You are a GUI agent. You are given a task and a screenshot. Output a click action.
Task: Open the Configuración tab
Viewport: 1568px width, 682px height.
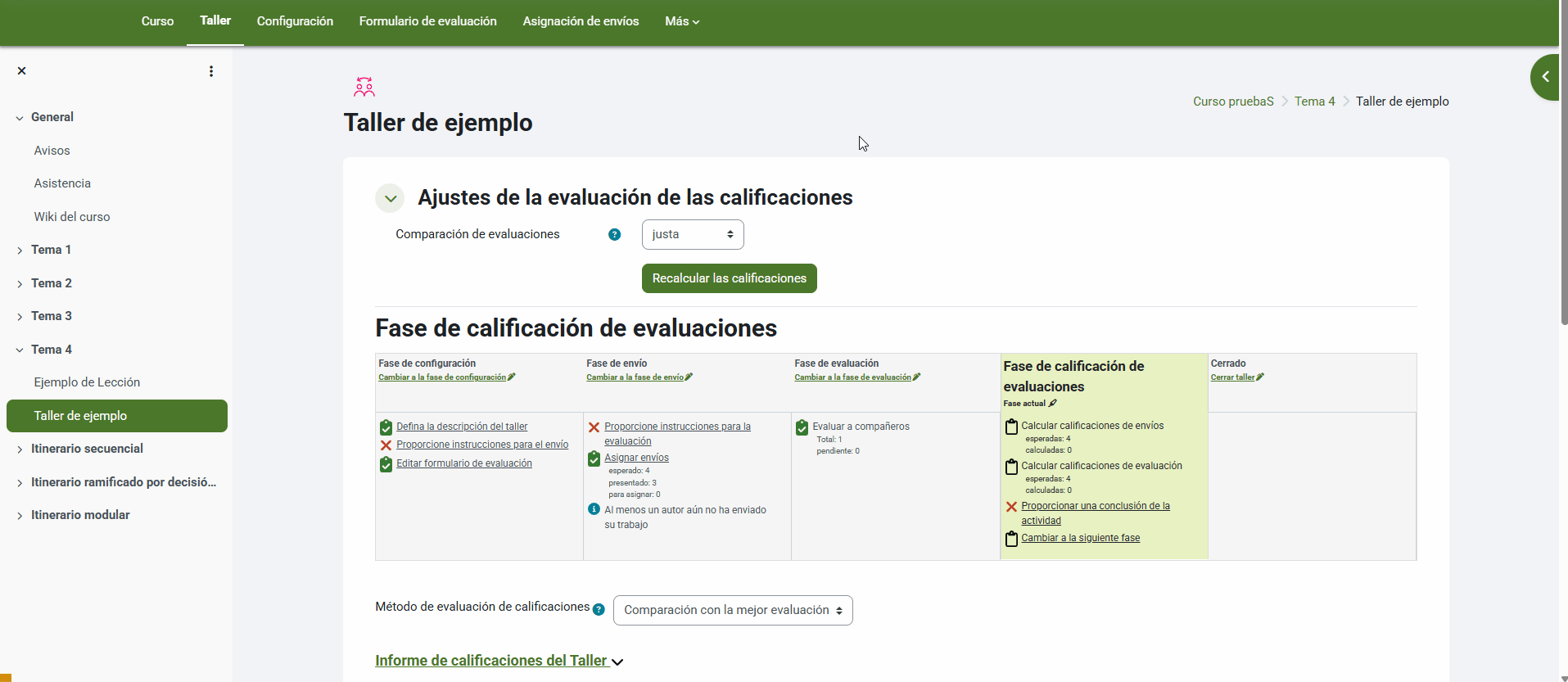tap(295, 21)
